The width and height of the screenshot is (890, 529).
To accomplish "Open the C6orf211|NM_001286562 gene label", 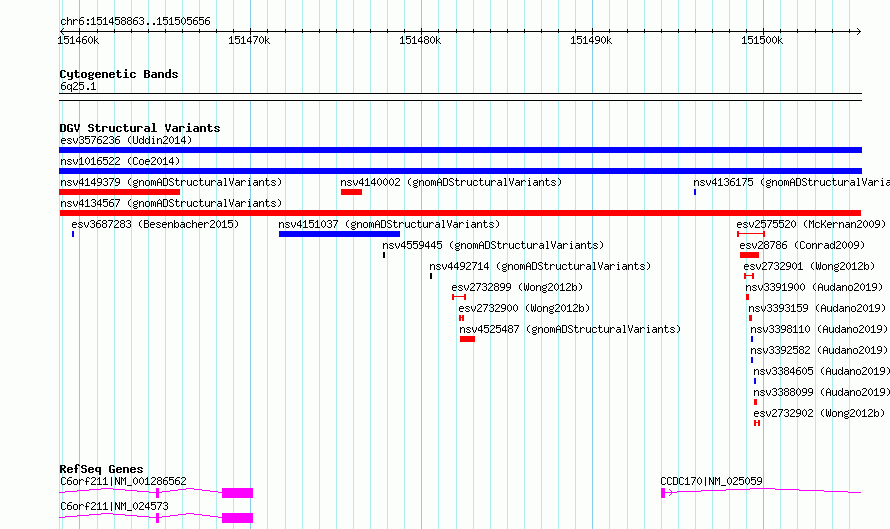I will (x=123, y=481).
